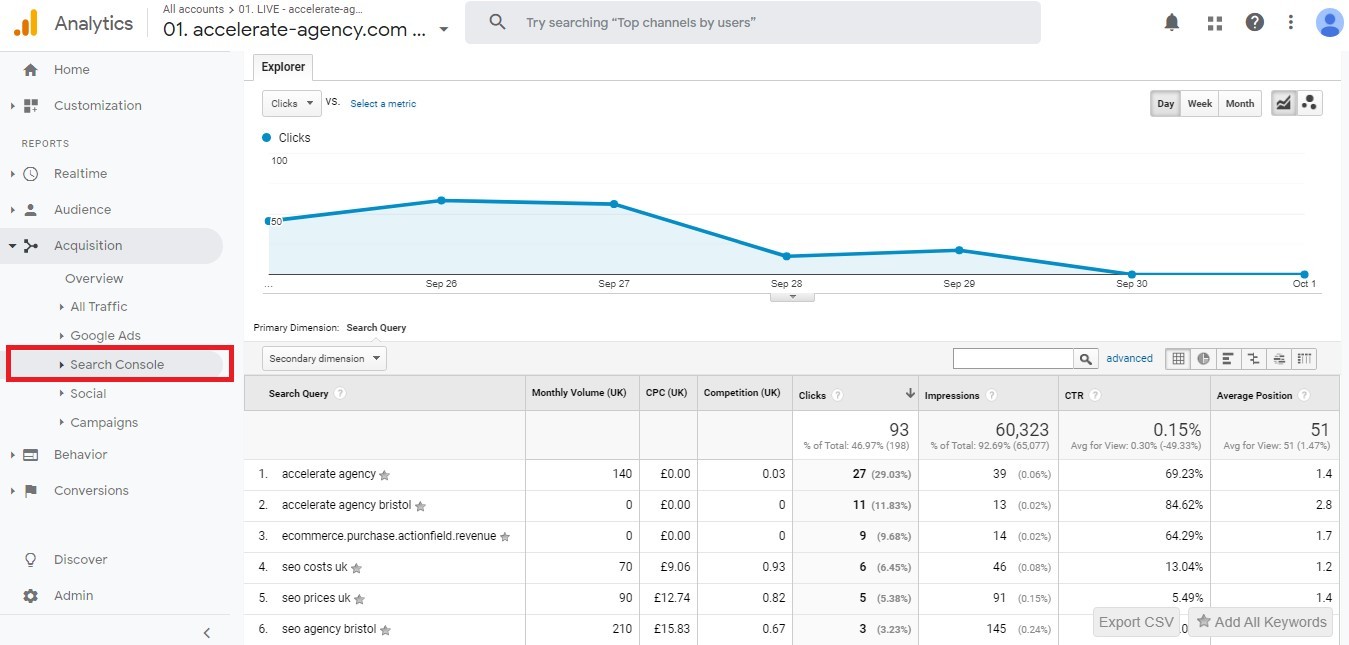Viewport: 1349px width, 645px height.
Task: Expand the Conversions reports section
Action: point(12,491)
